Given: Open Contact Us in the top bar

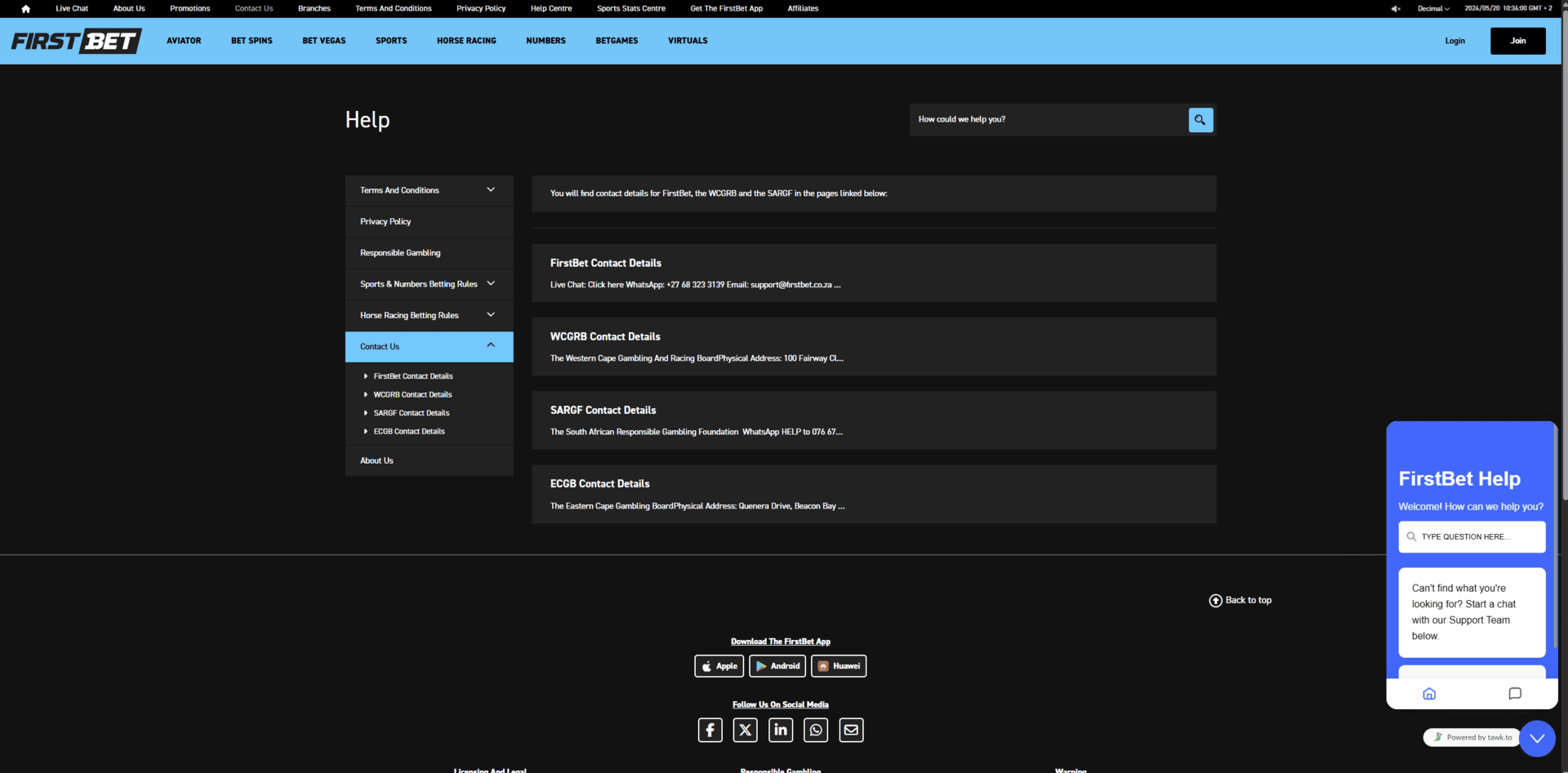Looking at the screenshot, I should click(x=254, y=9).
